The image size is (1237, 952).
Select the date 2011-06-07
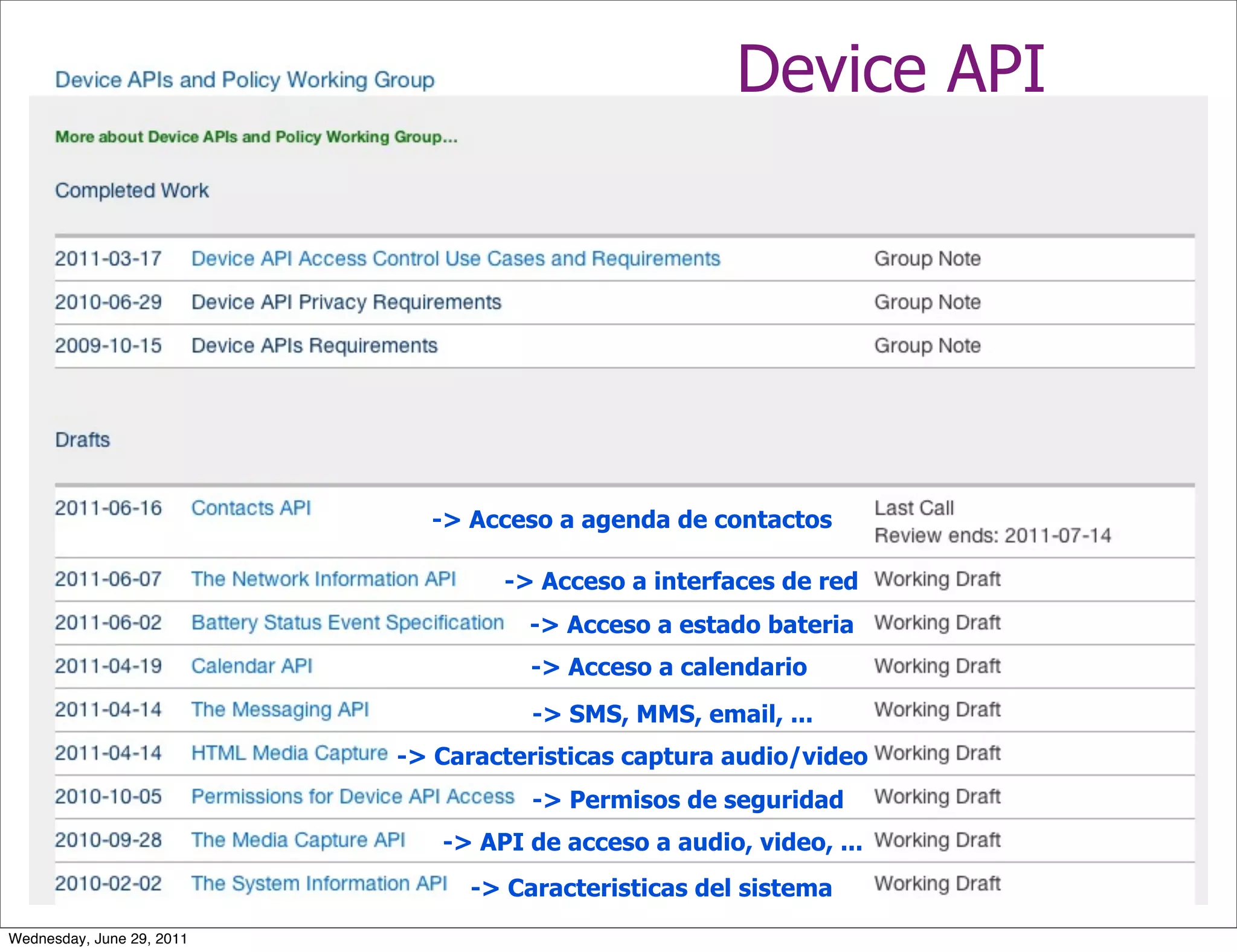coord(108,579)
